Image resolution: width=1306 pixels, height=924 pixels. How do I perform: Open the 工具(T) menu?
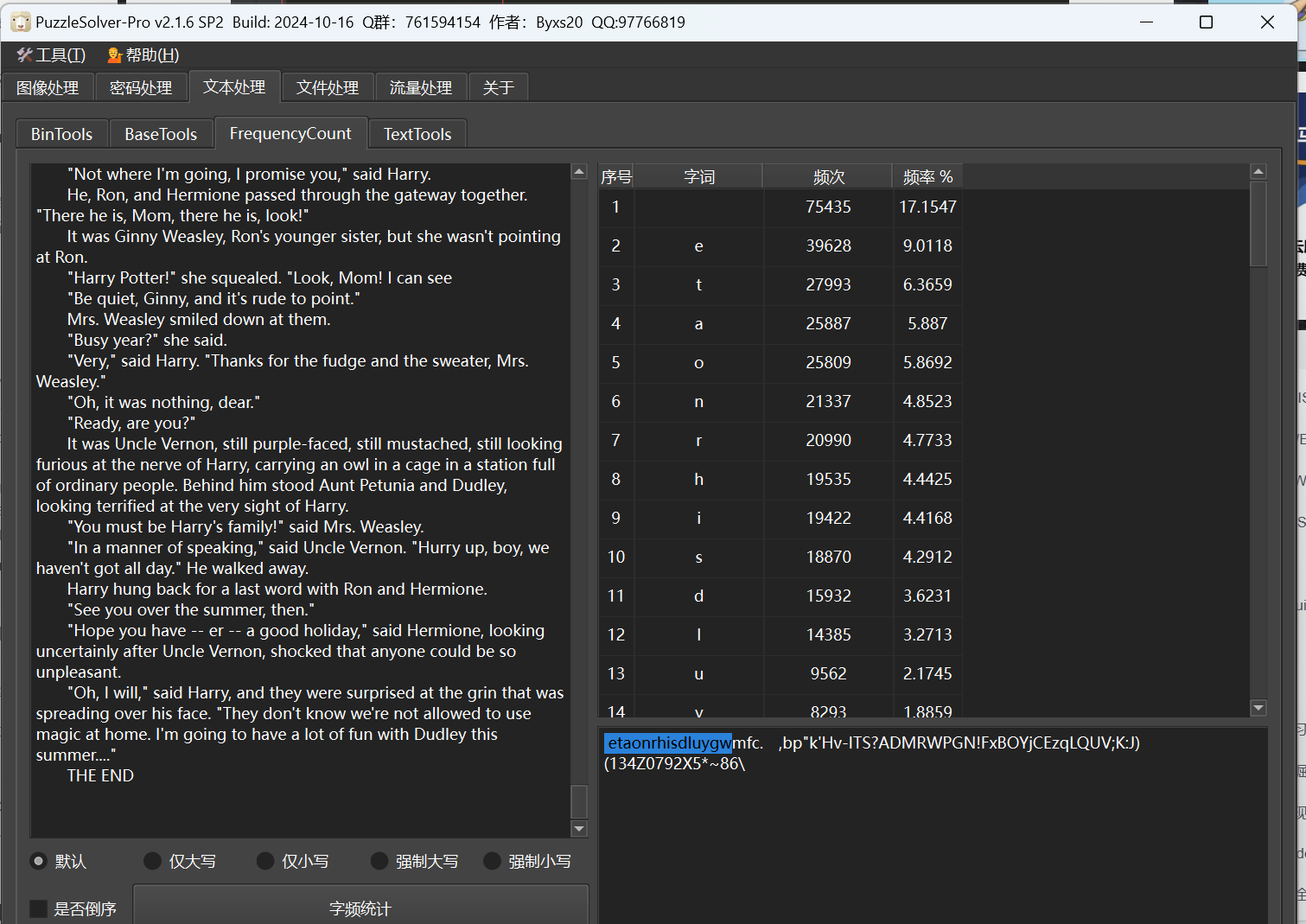[52, 55]
